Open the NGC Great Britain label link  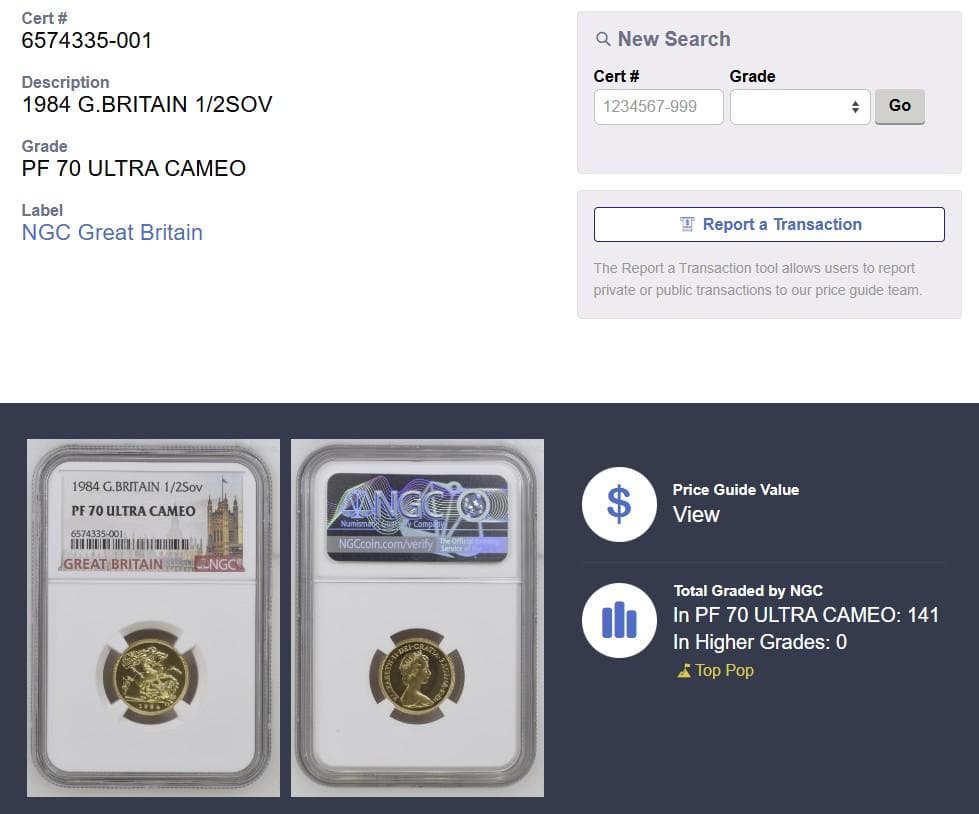point(112,232)
